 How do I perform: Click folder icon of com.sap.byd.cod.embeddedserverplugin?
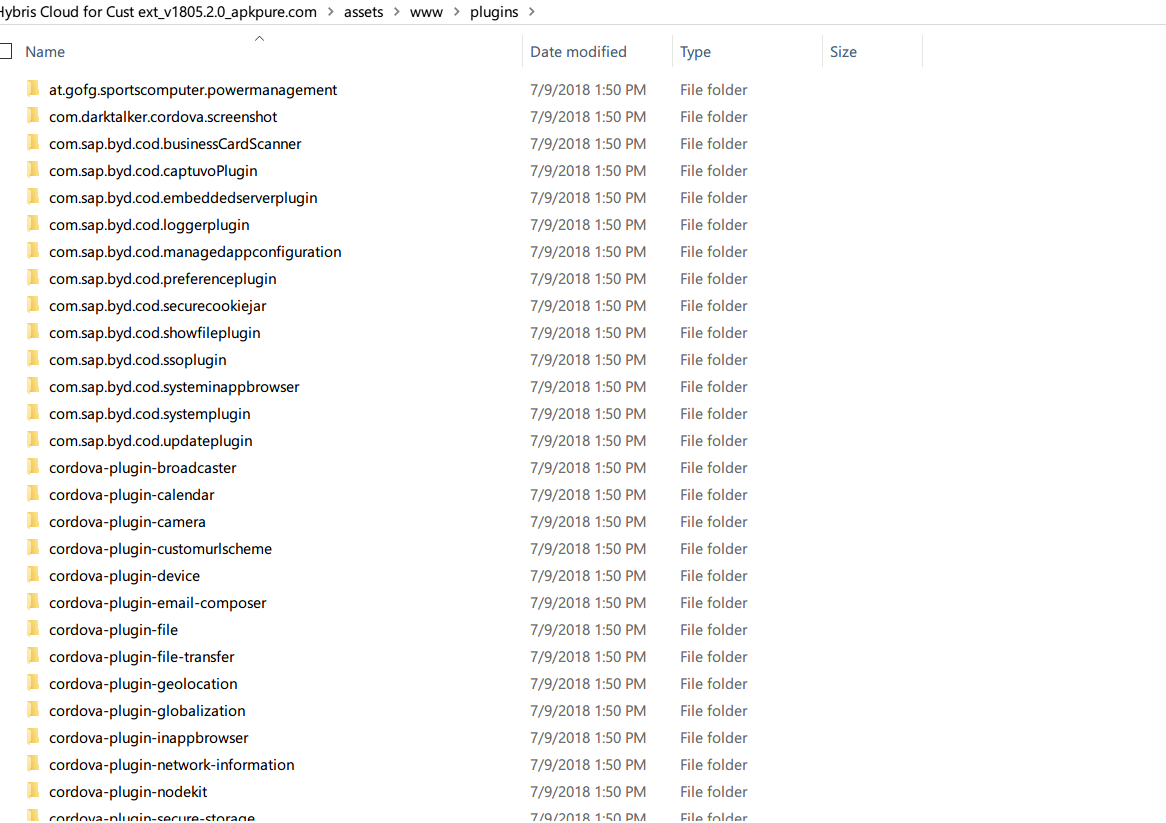33,197
